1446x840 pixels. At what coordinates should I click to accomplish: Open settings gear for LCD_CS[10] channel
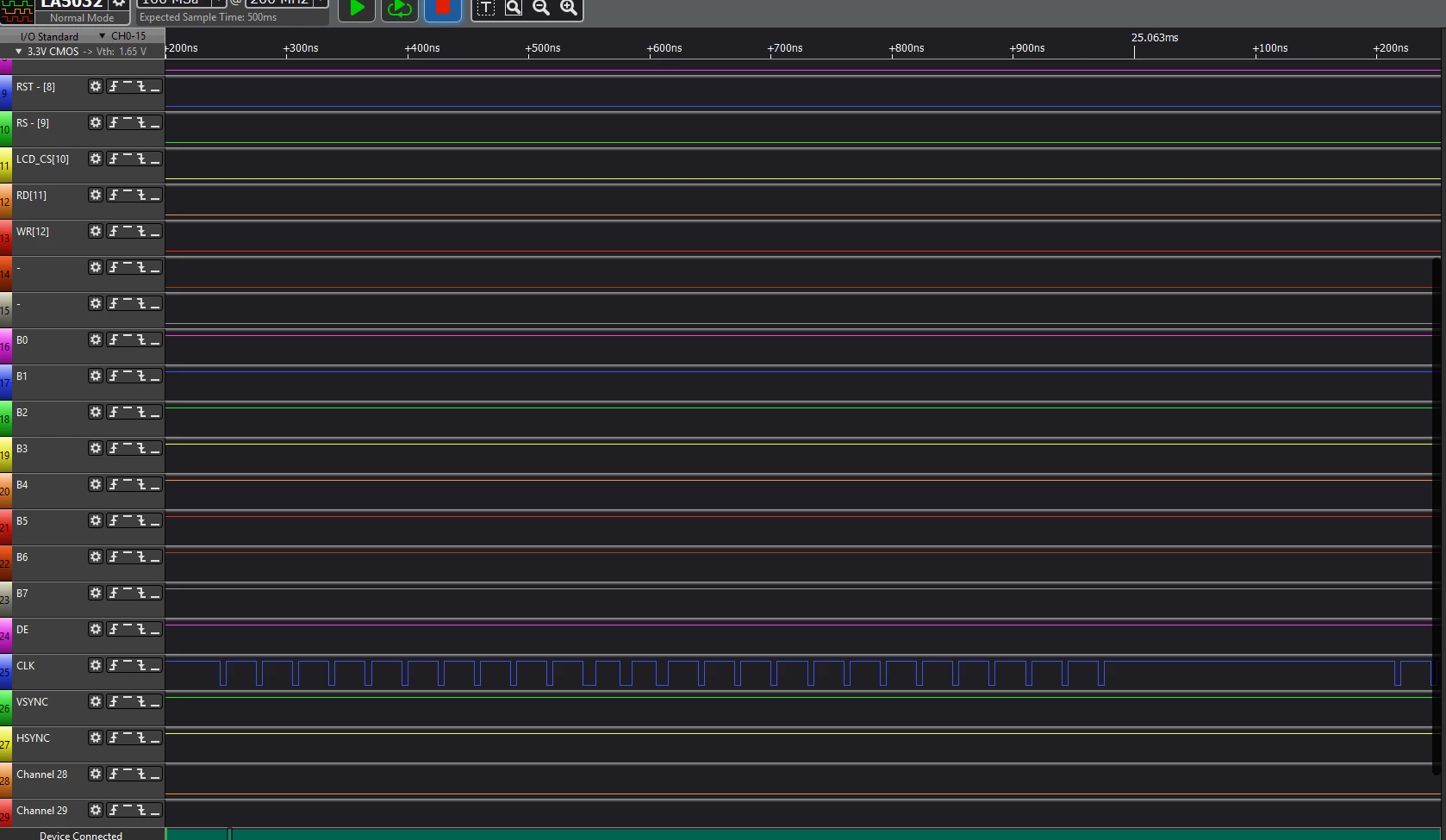[96, 159]
